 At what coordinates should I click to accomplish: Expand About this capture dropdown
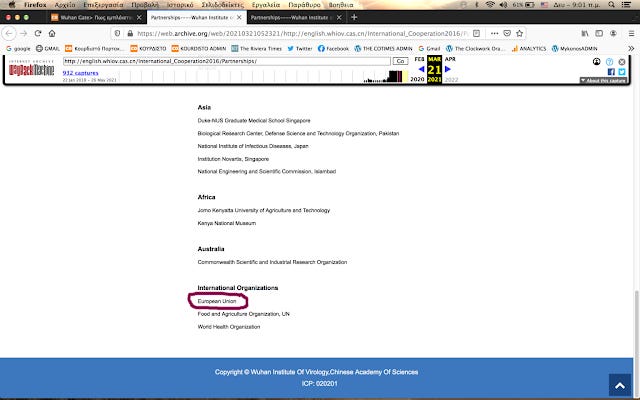click(x=603, y=80)
